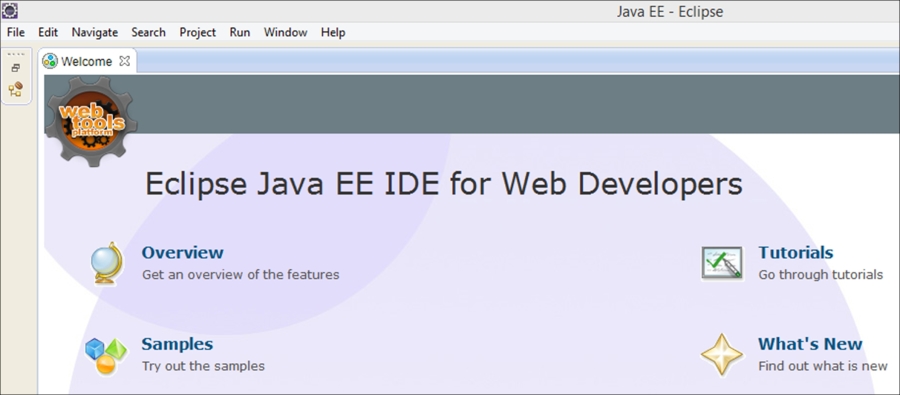
Task: Click 'Try out the samples' text
Action: pos(203,366)
